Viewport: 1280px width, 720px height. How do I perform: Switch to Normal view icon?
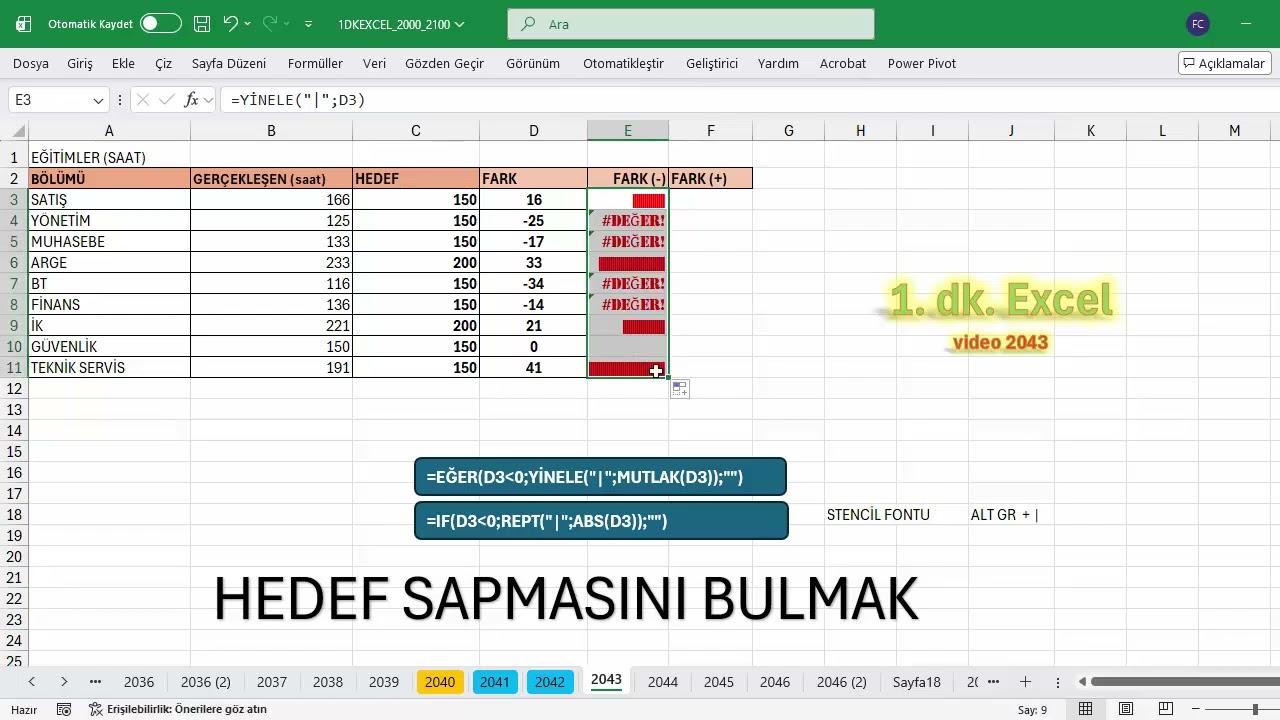1086,709
